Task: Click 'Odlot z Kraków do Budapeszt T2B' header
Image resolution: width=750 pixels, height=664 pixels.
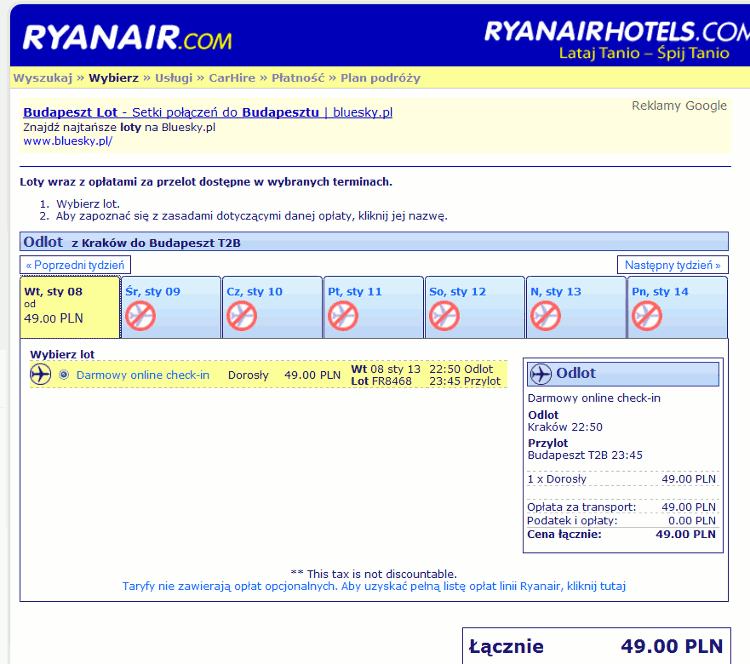Action: [x=374, y=242]
